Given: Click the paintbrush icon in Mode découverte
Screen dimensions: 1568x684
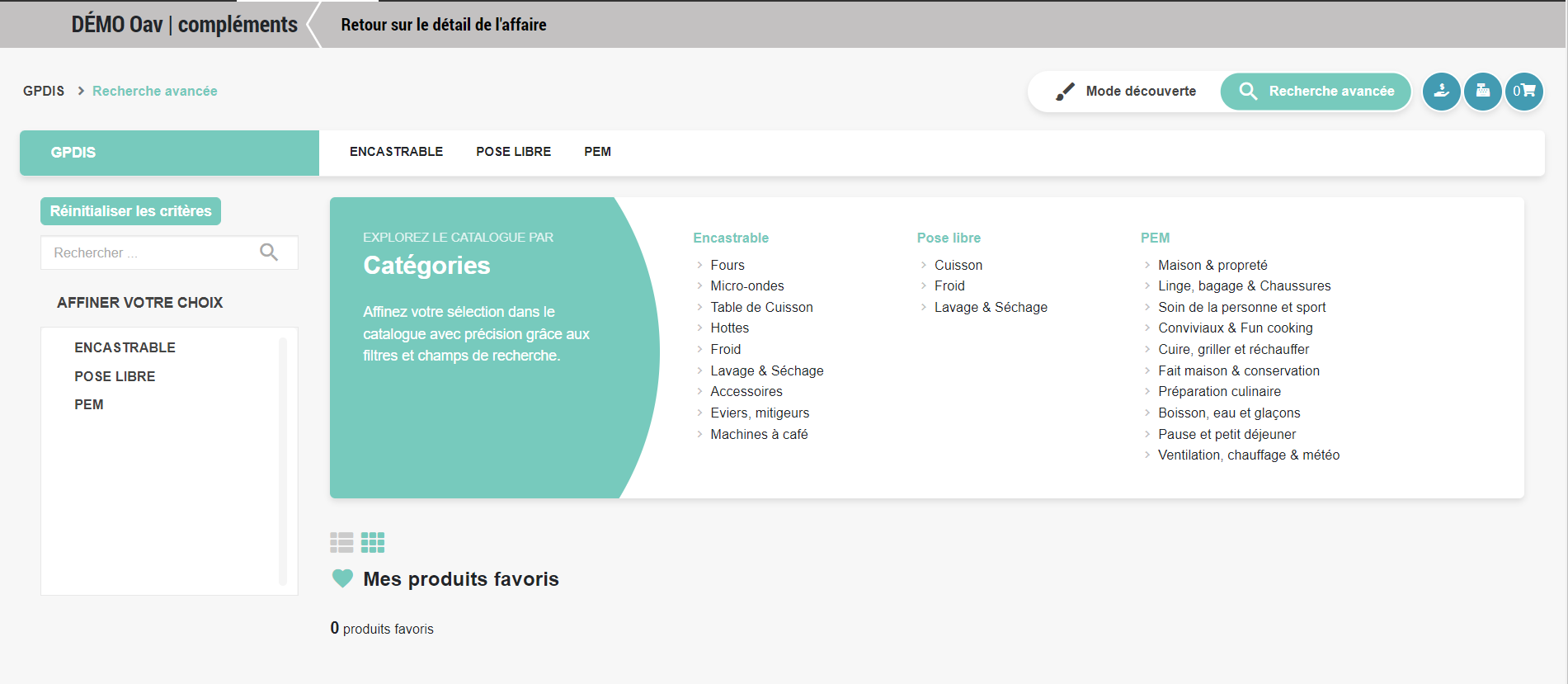Looking at the screenshot, I should click(x=1065, y=92).
